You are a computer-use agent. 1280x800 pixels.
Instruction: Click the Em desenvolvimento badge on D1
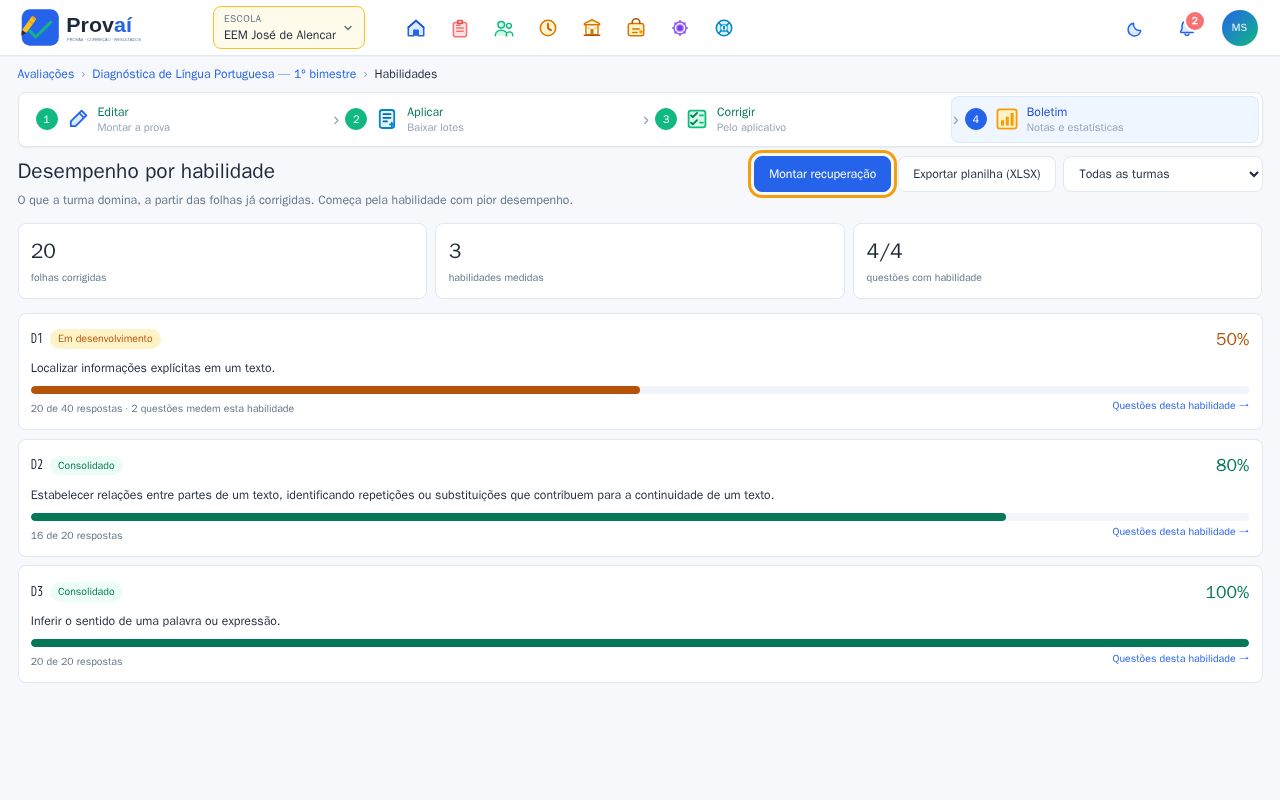105,339
